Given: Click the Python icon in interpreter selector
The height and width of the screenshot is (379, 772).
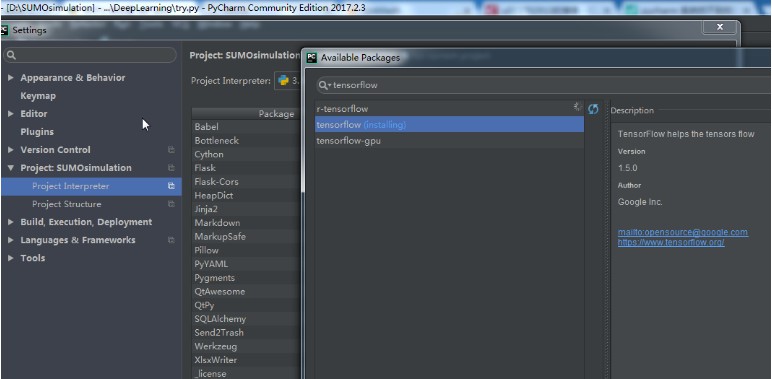Looking at the screenshot, I should tap(283, 81).
